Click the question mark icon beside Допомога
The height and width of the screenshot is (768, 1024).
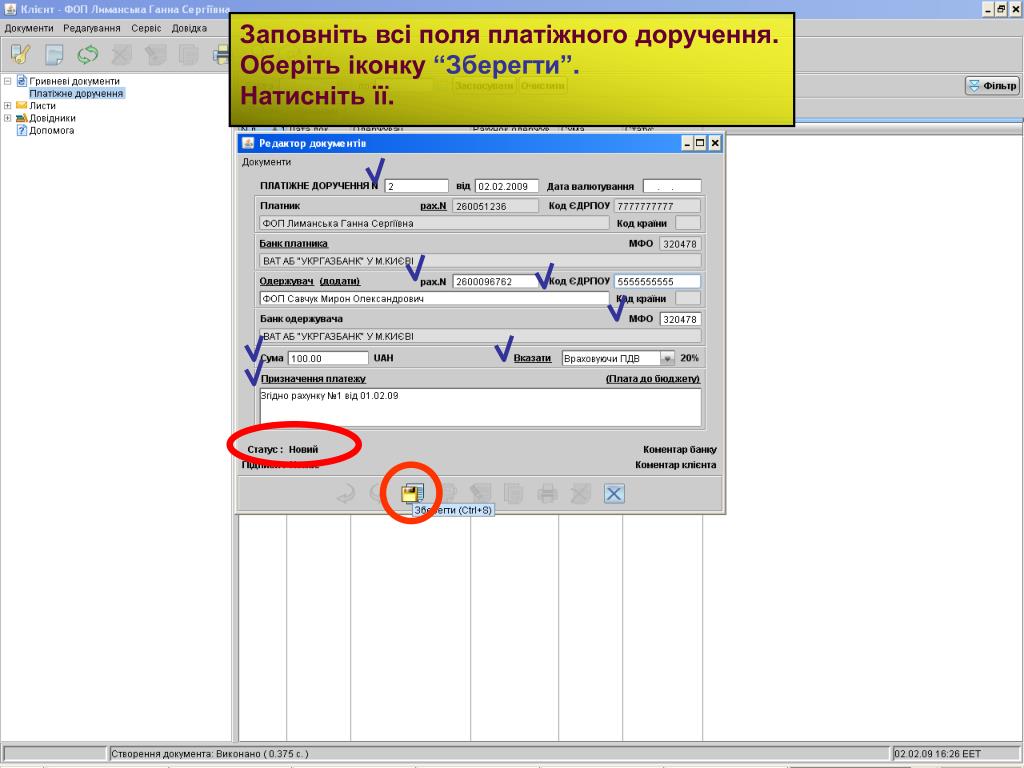tap(22, 130)
